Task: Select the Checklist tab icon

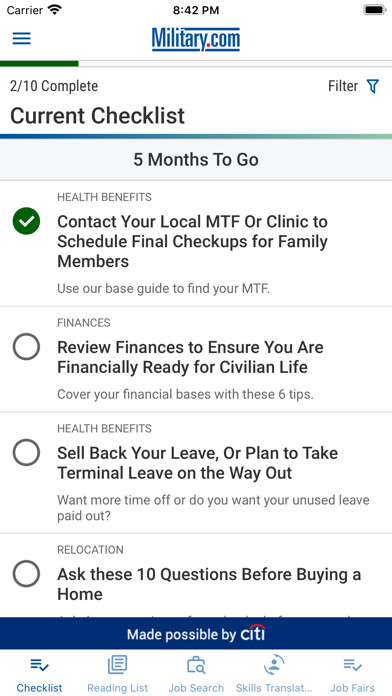Action: (x=40, y=665)
